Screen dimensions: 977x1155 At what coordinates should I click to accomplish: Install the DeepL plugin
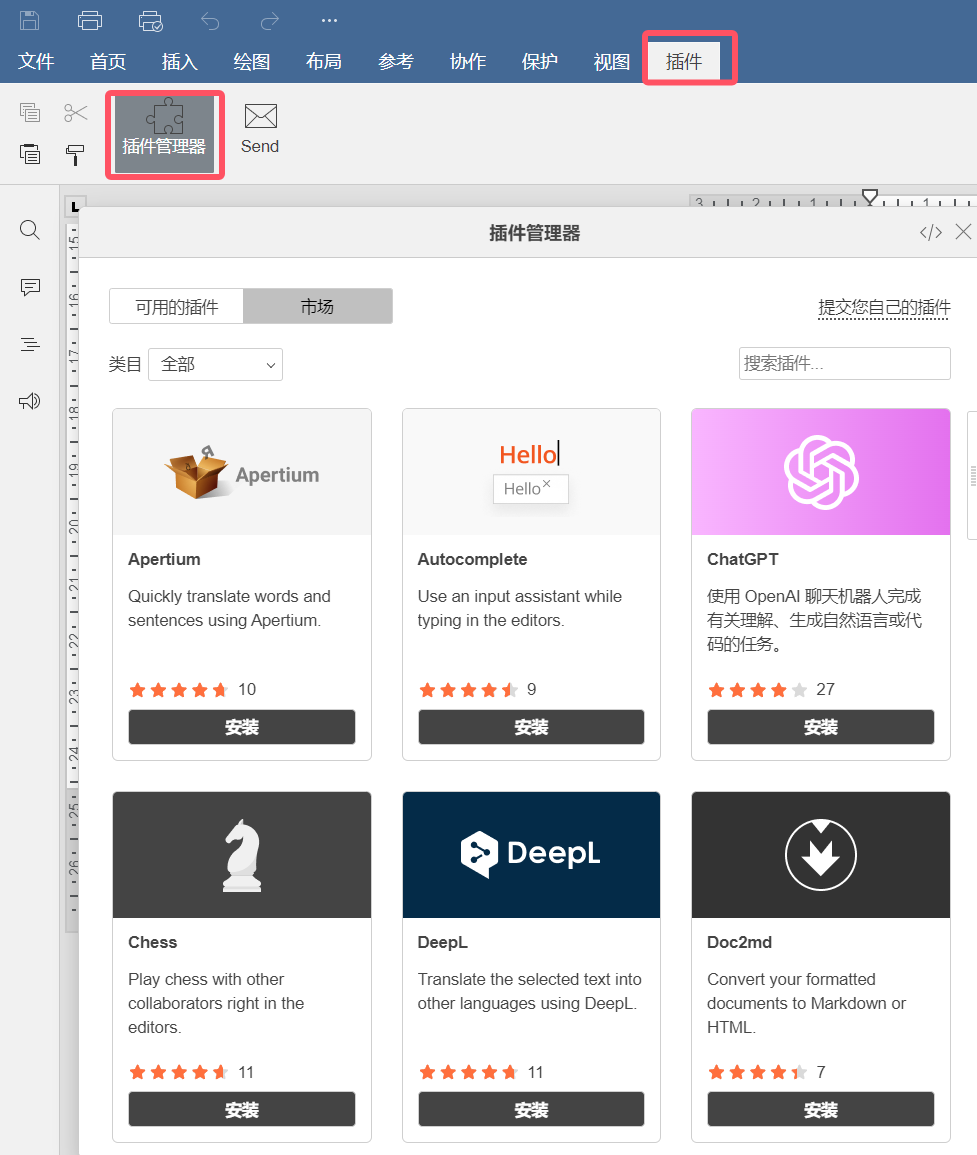(x=531, y=1109)
